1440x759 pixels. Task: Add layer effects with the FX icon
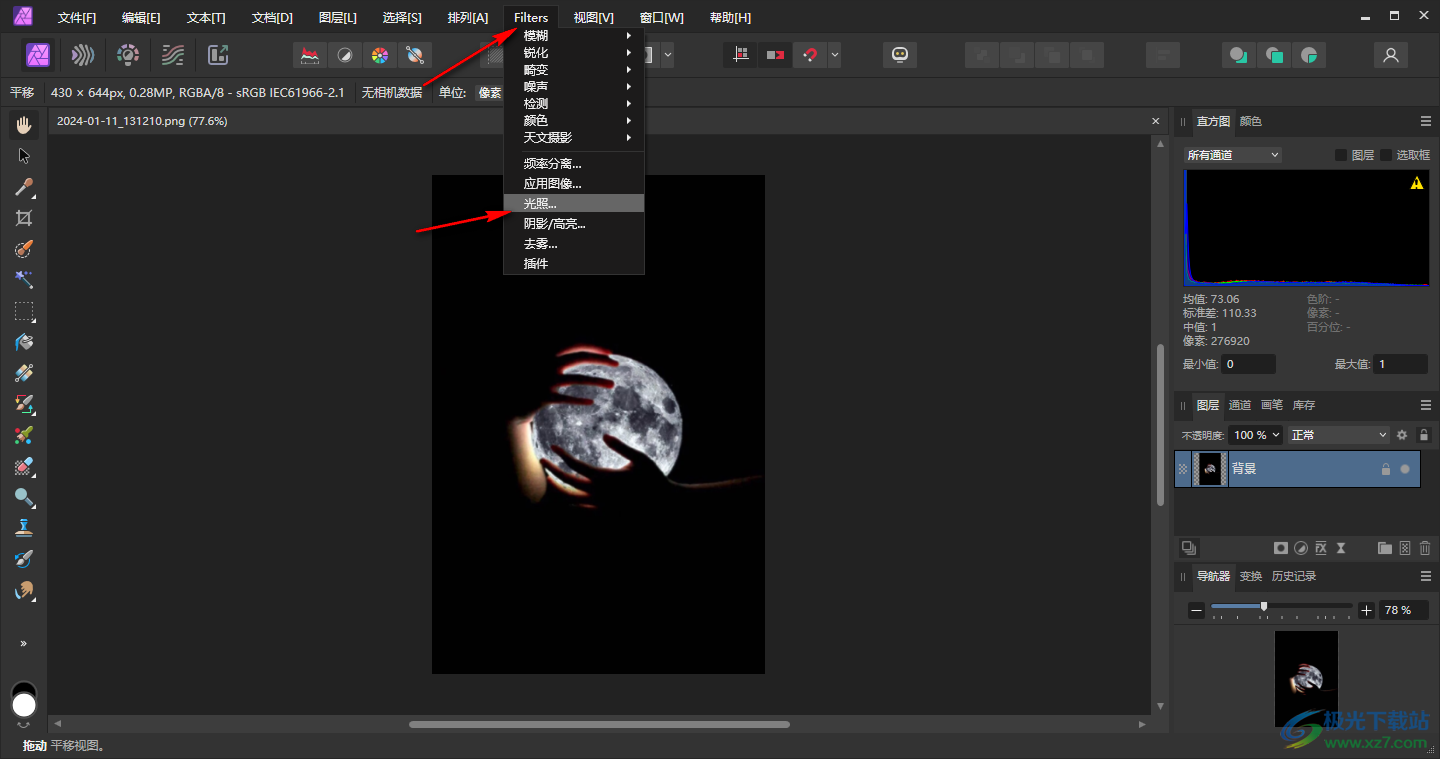click(1321, 548)
